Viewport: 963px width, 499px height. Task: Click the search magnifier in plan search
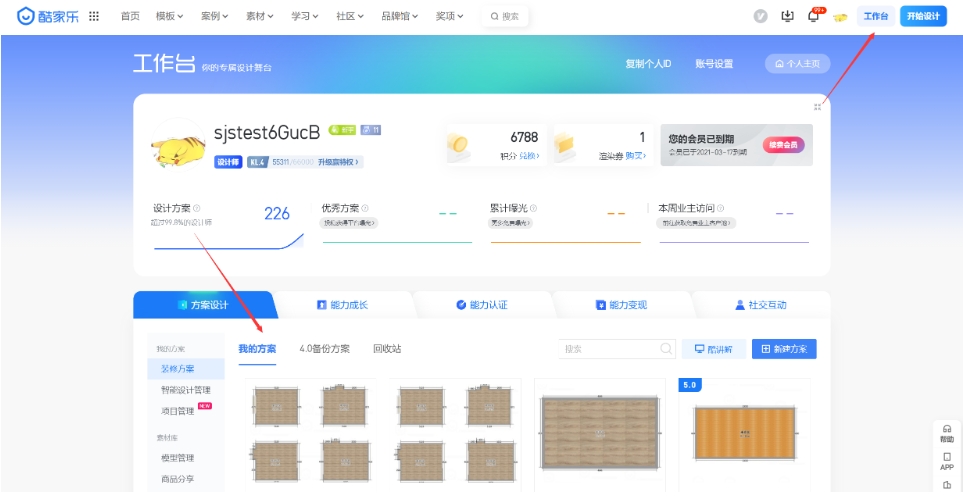coord(666,349)
